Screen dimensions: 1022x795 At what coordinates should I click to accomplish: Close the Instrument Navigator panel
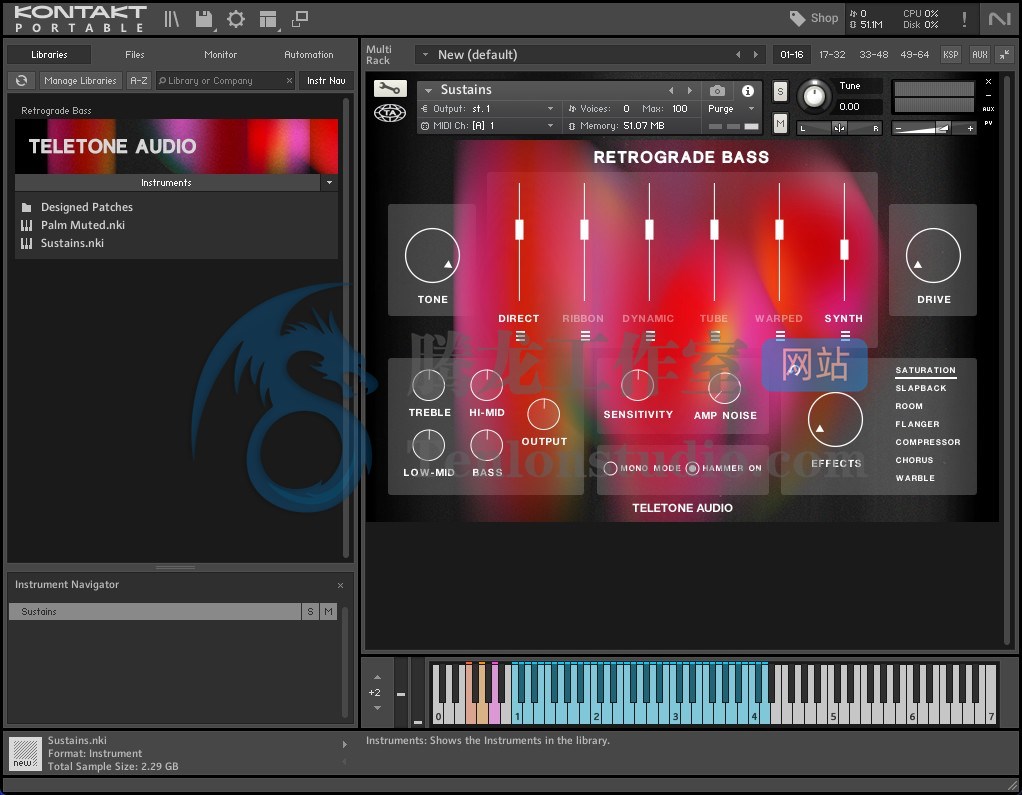(340, 585)
